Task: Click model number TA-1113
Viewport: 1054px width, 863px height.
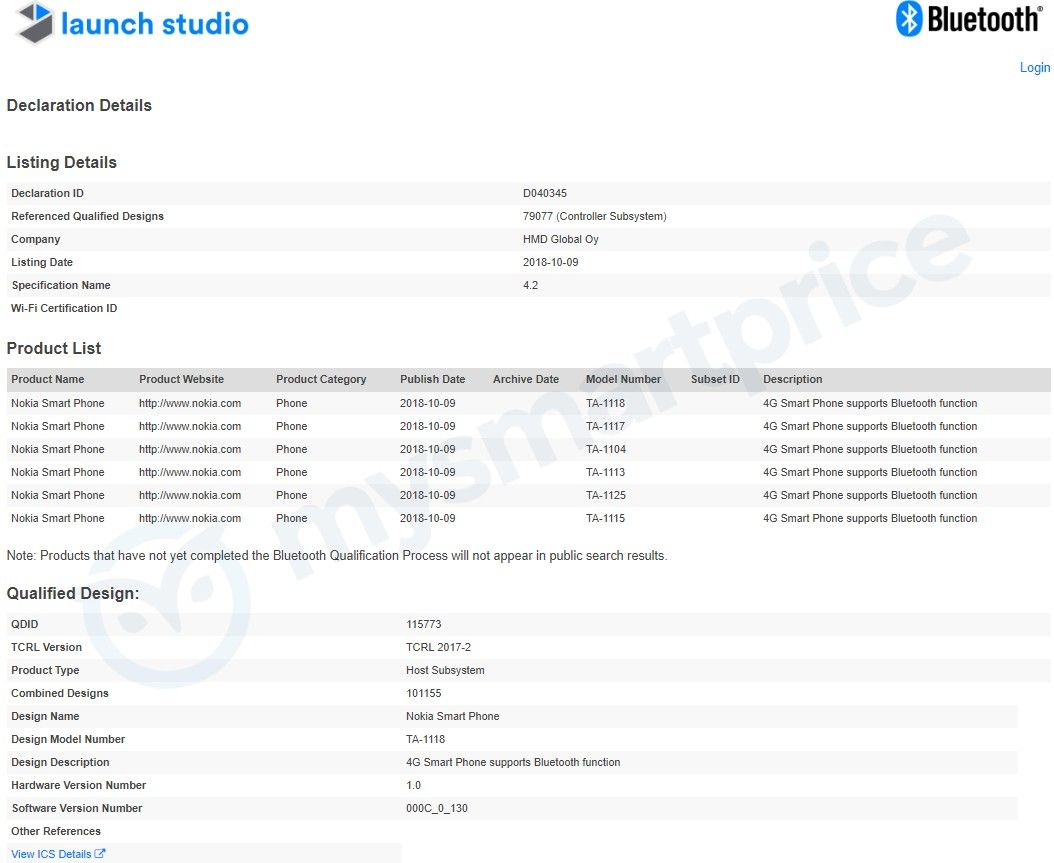Action: [x=605, y=472]
